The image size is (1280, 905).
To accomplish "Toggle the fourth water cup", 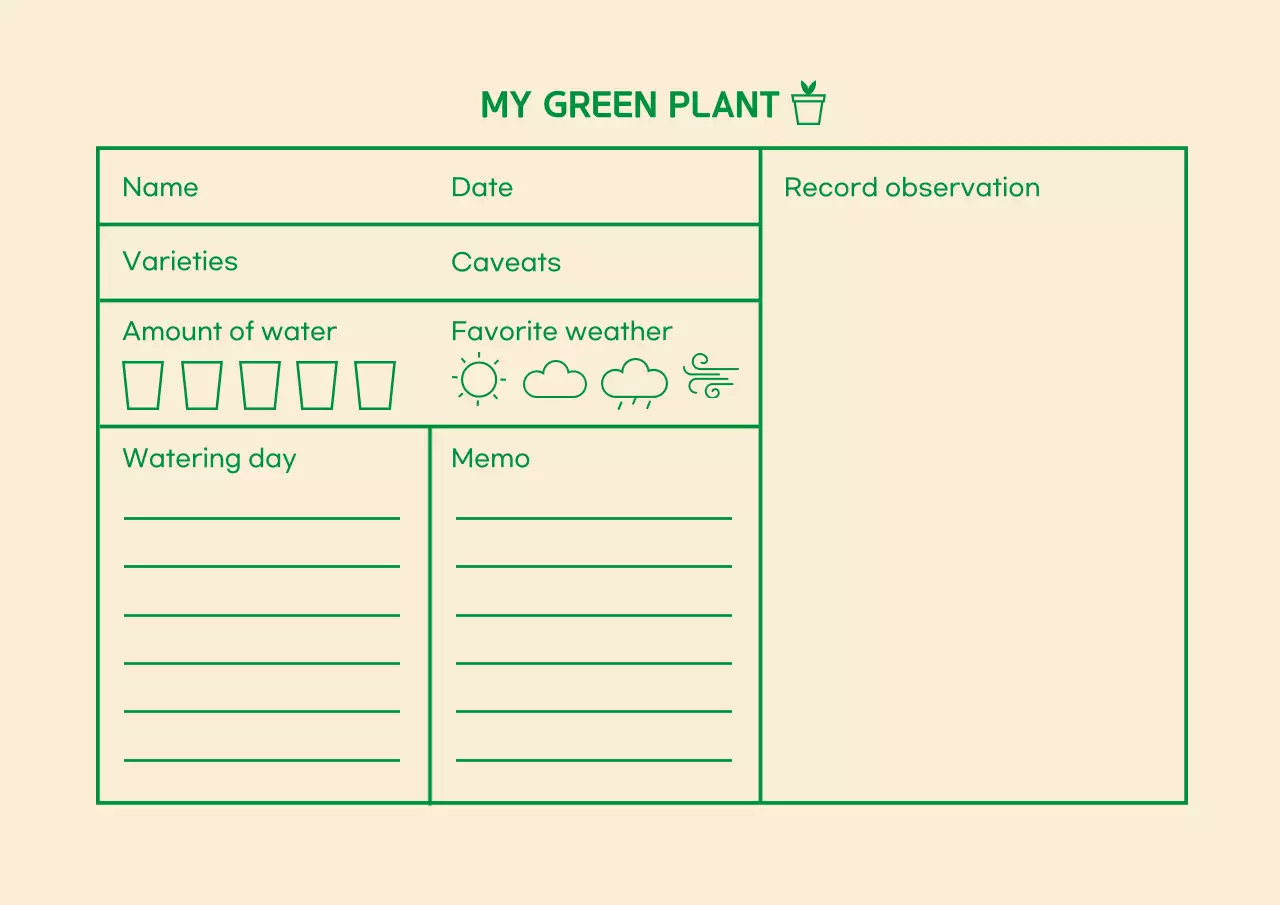I will (317, 384).
